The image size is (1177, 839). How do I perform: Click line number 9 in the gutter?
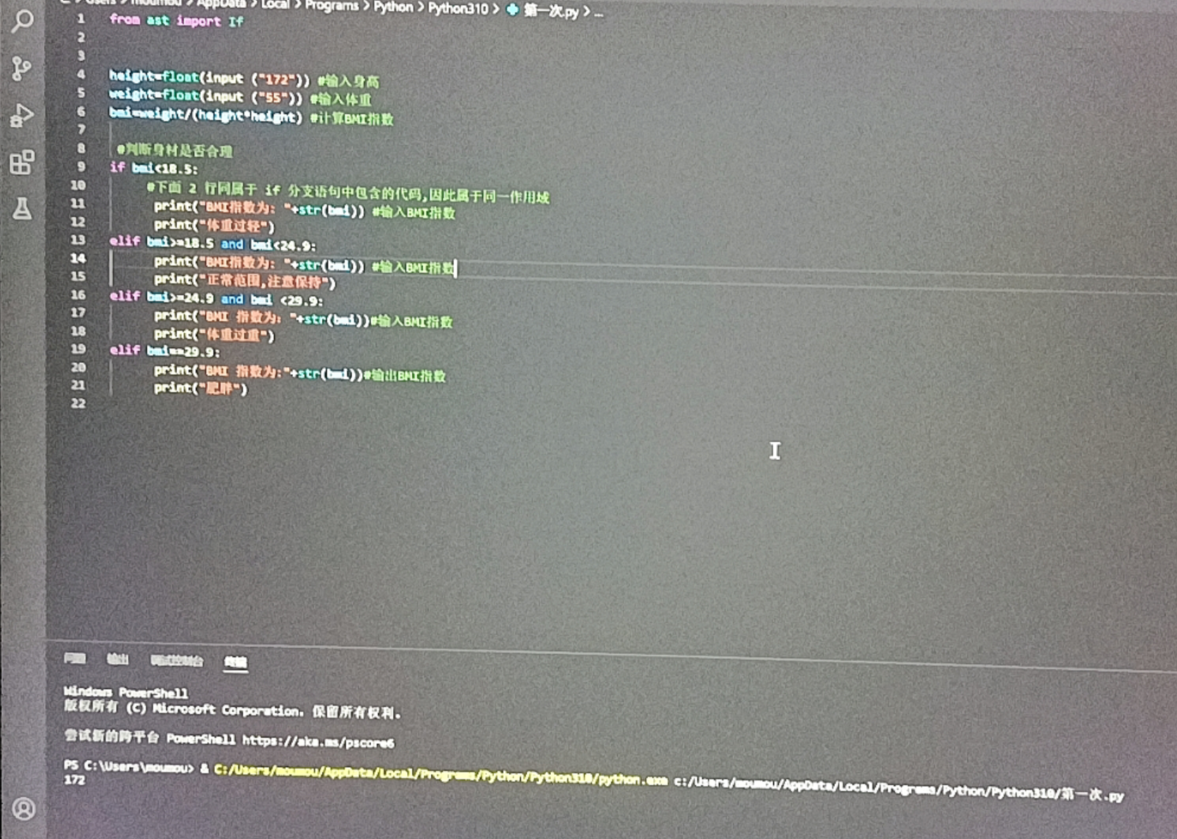pos(80,167)
